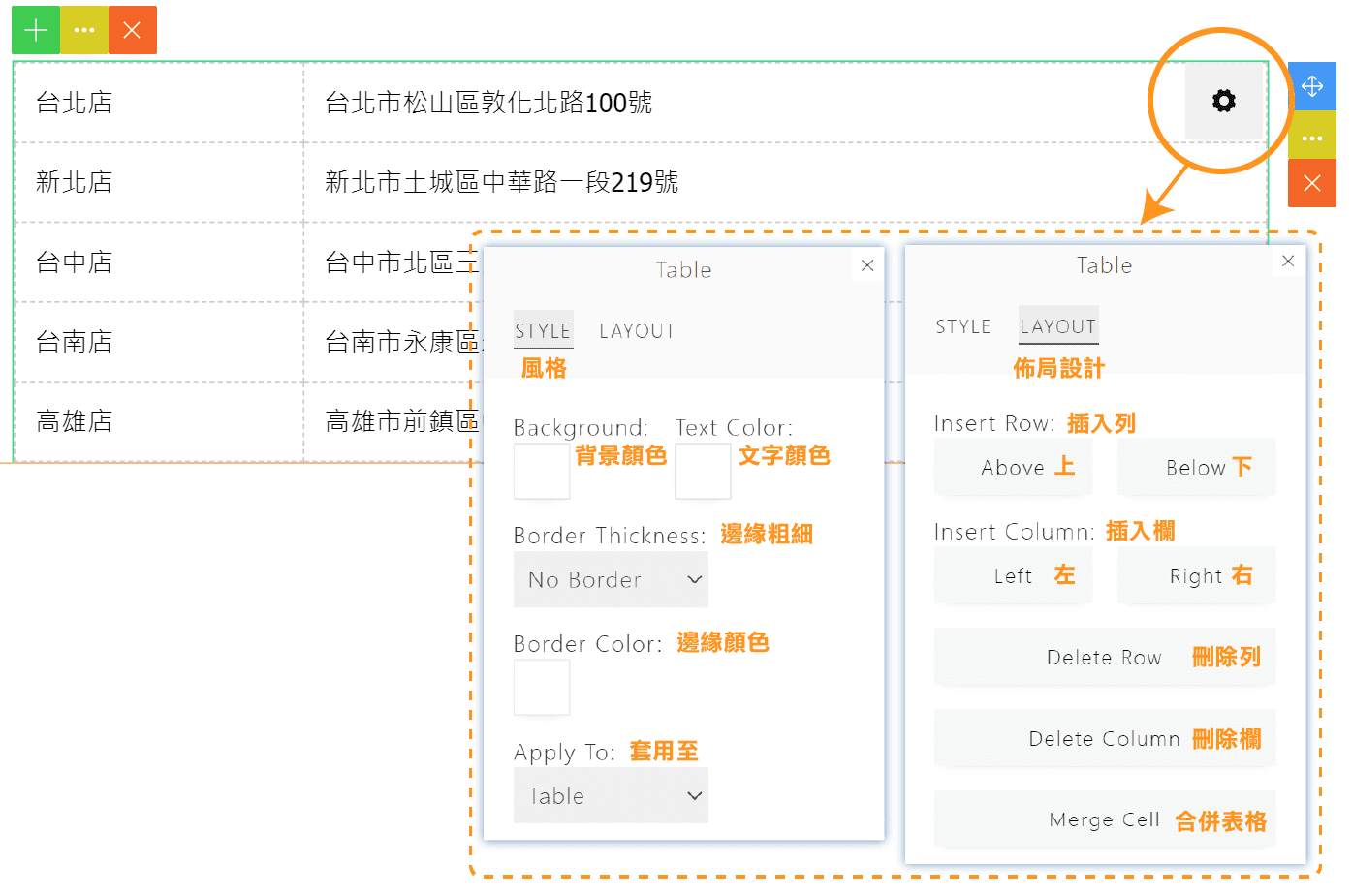This screenshot has height=896, width=1352.
Task: Pick the Background color swatch
Action: (542, 472)
